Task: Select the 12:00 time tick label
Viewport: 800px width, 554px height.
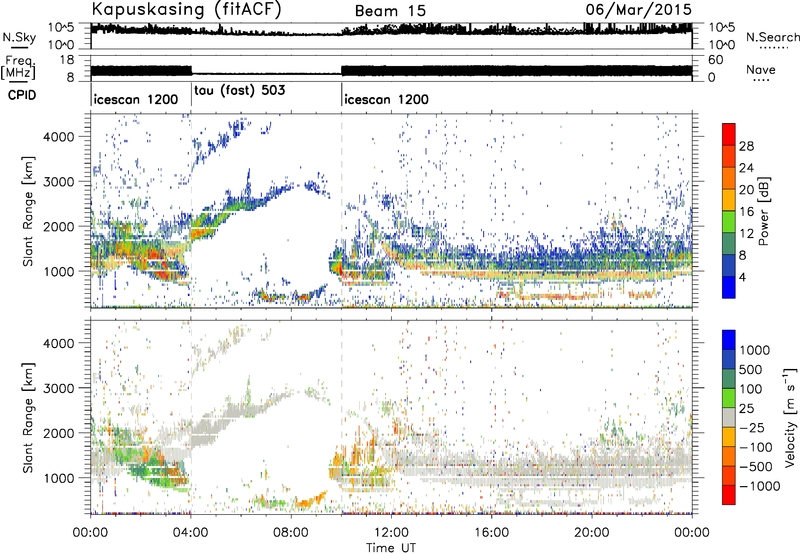Action: tap(391, 533)
